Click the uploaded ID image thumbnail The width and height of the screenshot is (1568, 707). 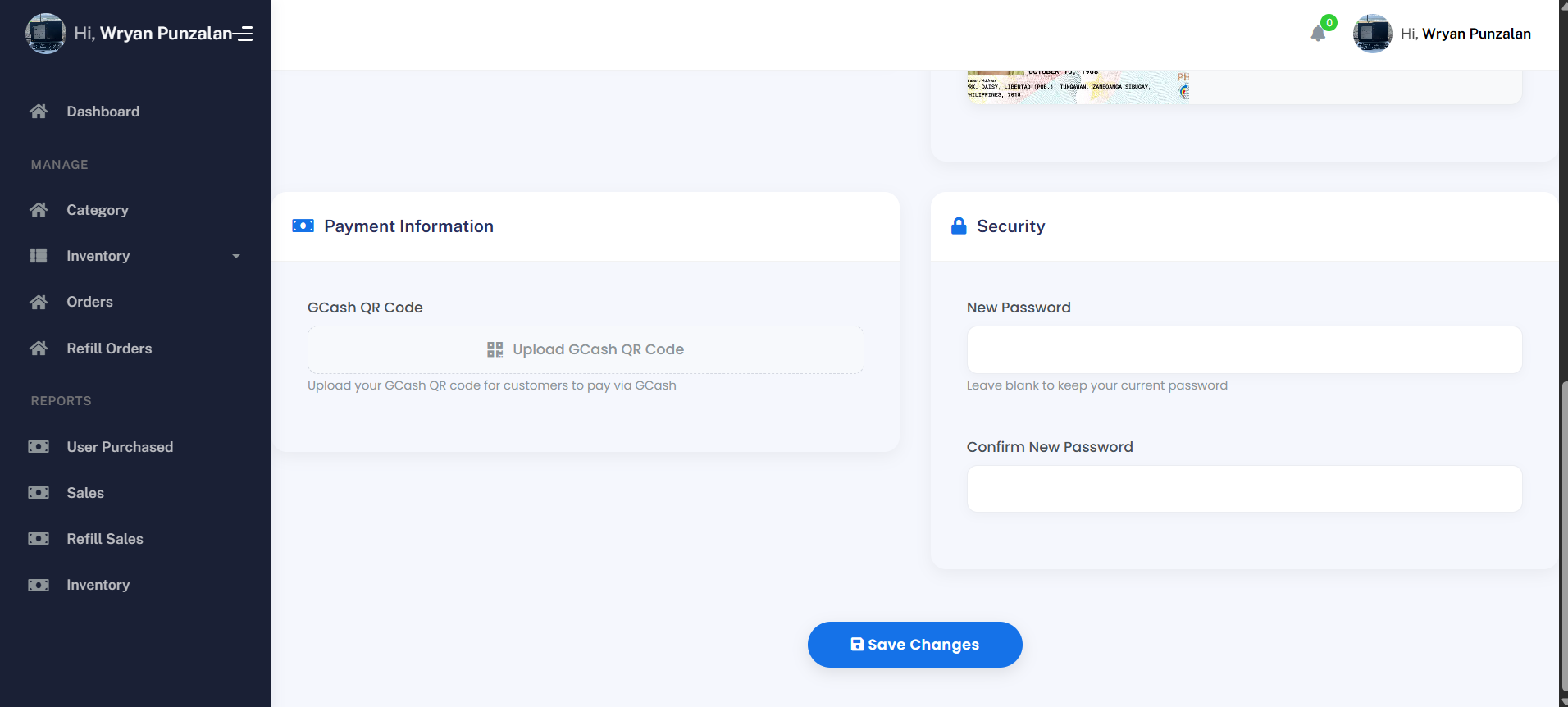pyautogui.click(x=1078, y=86)
